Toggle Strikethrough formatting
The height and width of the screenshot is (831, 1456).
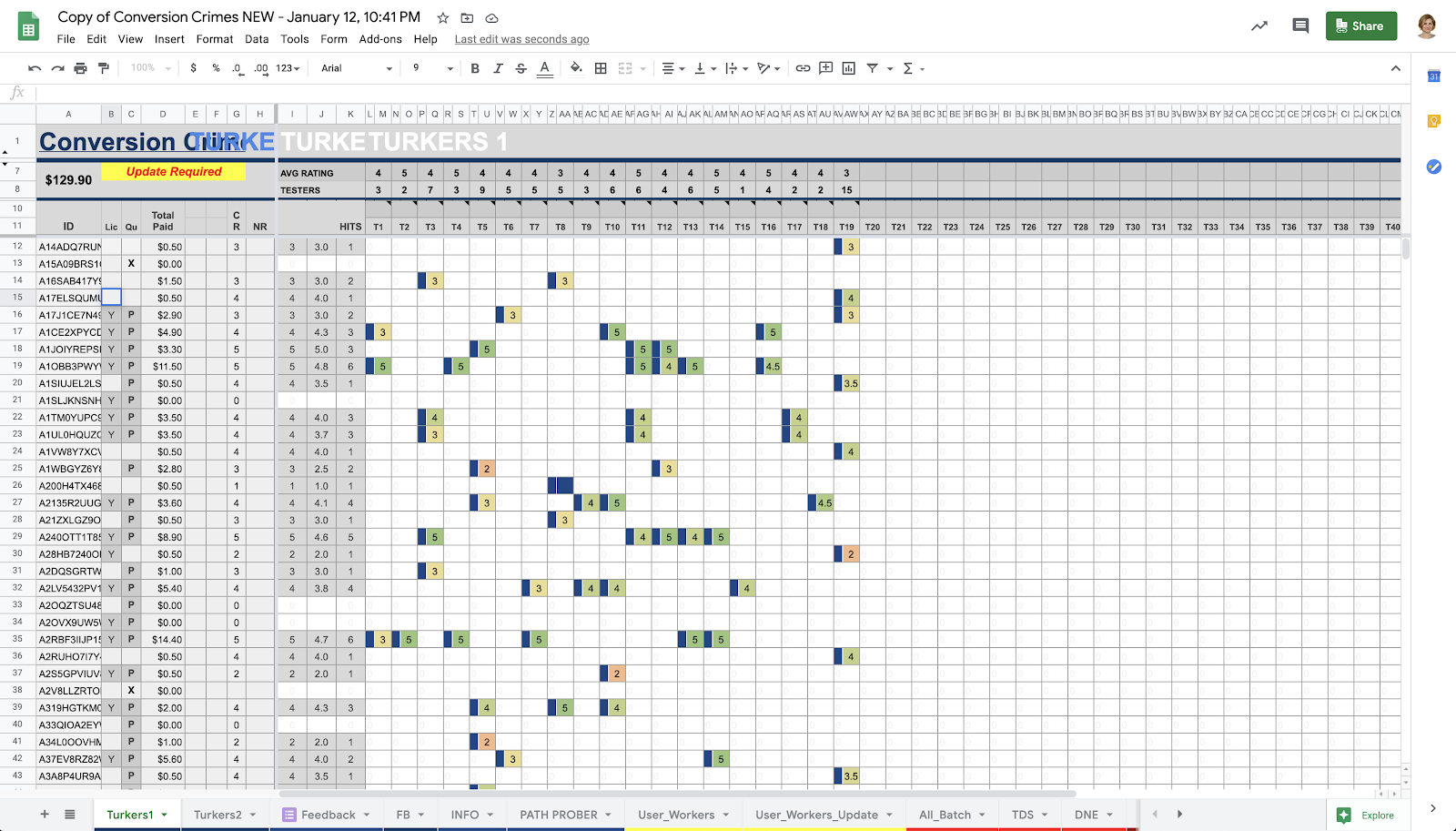pos(521,68)
